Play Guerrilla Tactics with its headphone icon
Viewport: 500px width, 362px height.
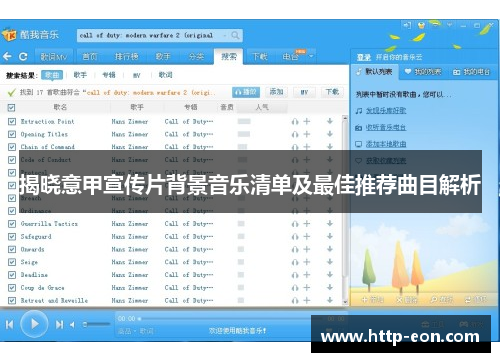click(x=295, y=224)
